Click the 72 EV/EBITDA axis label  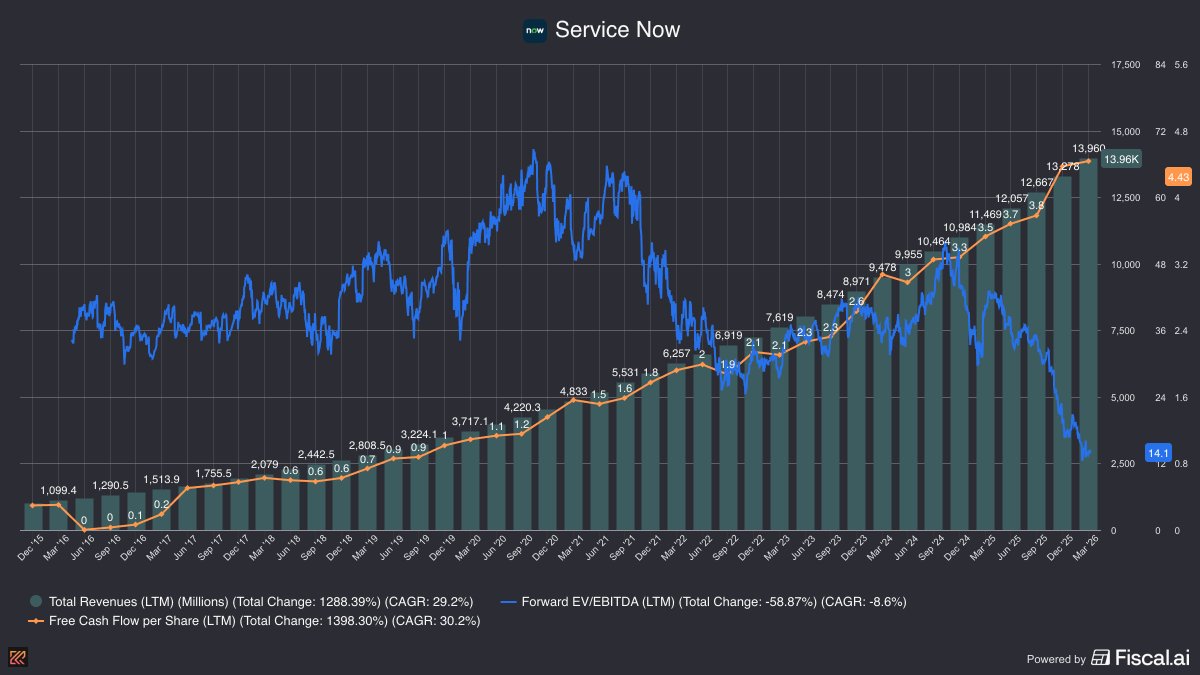click(1161, 132)
